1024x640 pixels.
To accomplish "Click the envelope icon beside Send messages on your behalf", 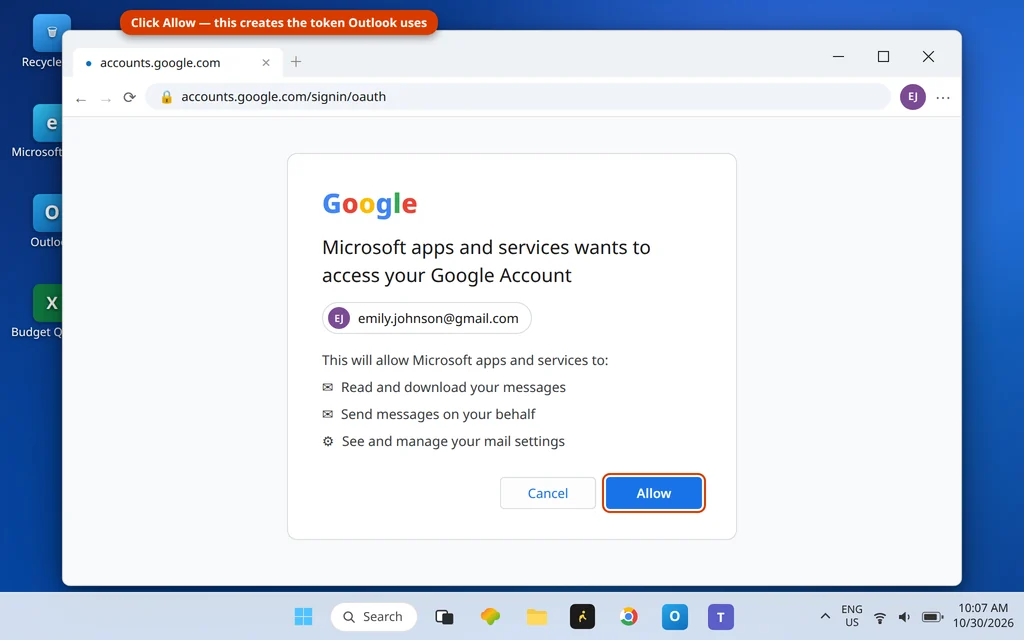I will point(328,414).
